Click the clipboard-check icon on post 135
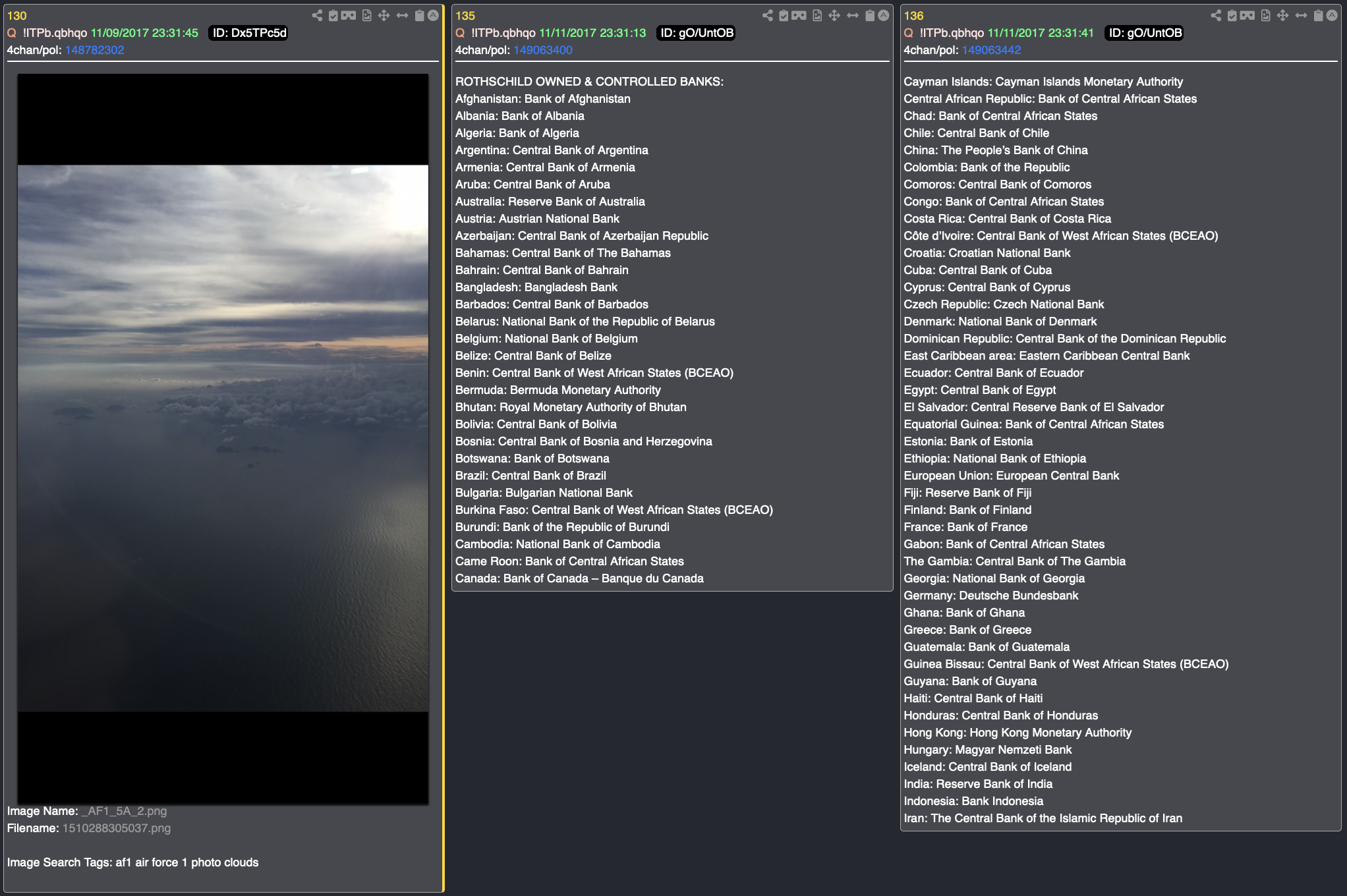Viewport: 1347px width, 896px height. tap(784, 15)
